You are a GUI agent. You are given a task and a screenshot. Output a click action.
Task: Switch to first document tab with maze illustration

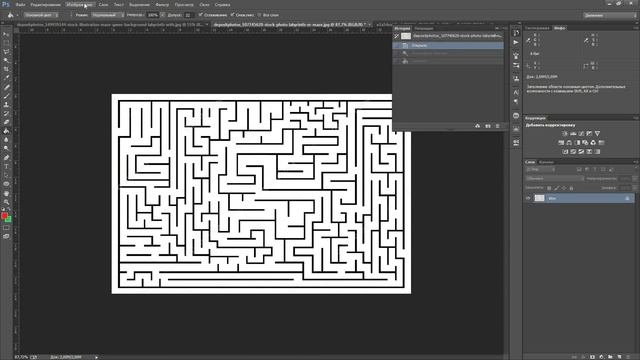coord(110,24)
